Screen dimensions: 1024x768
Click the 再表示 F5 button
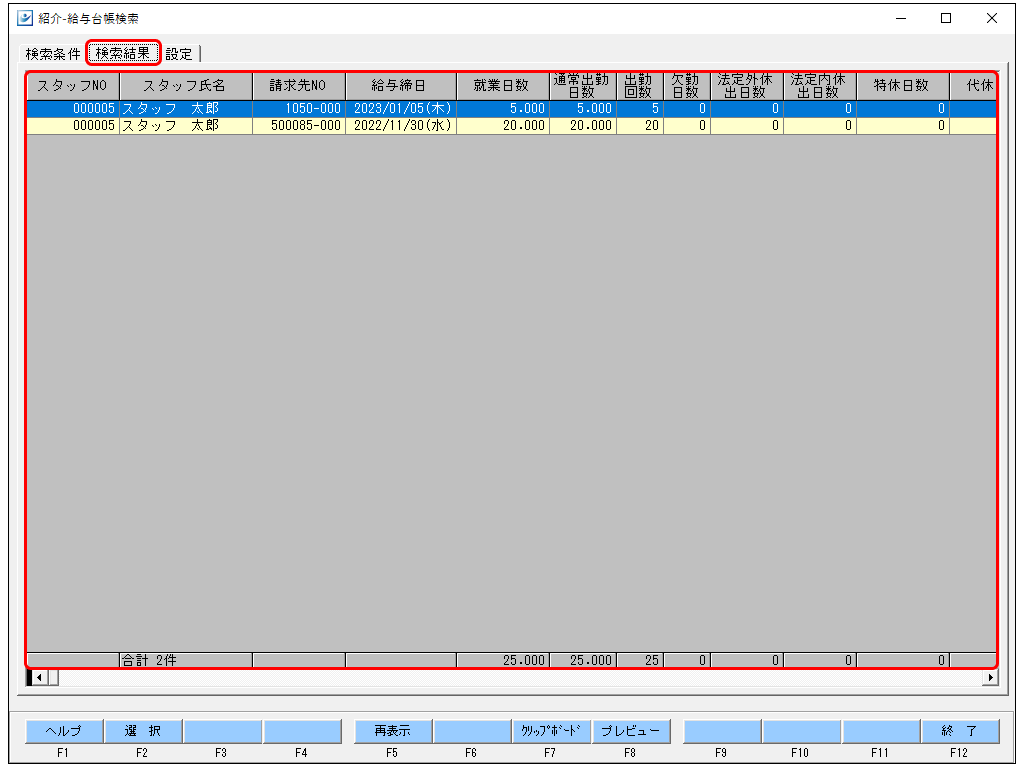click(x=392, y=731)
